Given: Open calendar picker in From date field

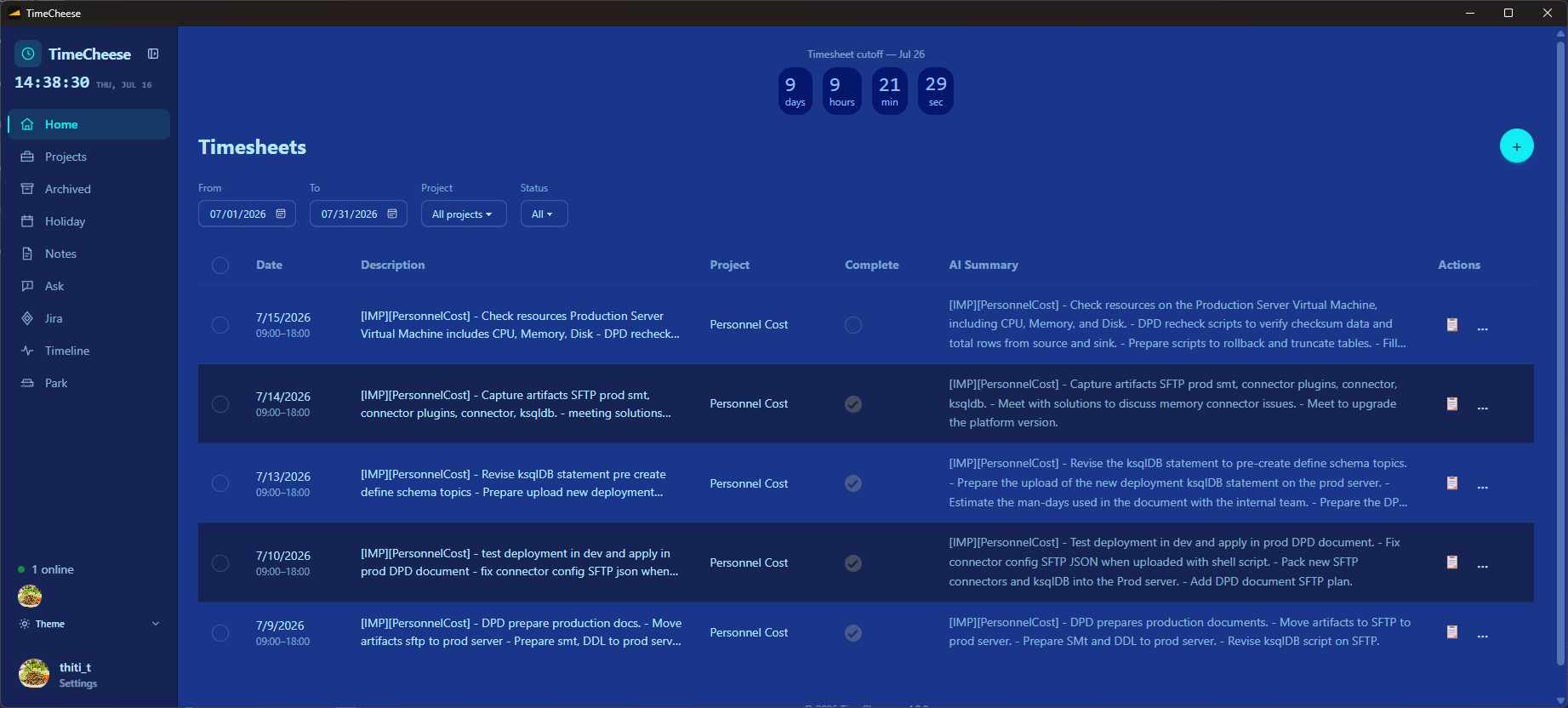Looking at the screenshot, I should point(281,214).
